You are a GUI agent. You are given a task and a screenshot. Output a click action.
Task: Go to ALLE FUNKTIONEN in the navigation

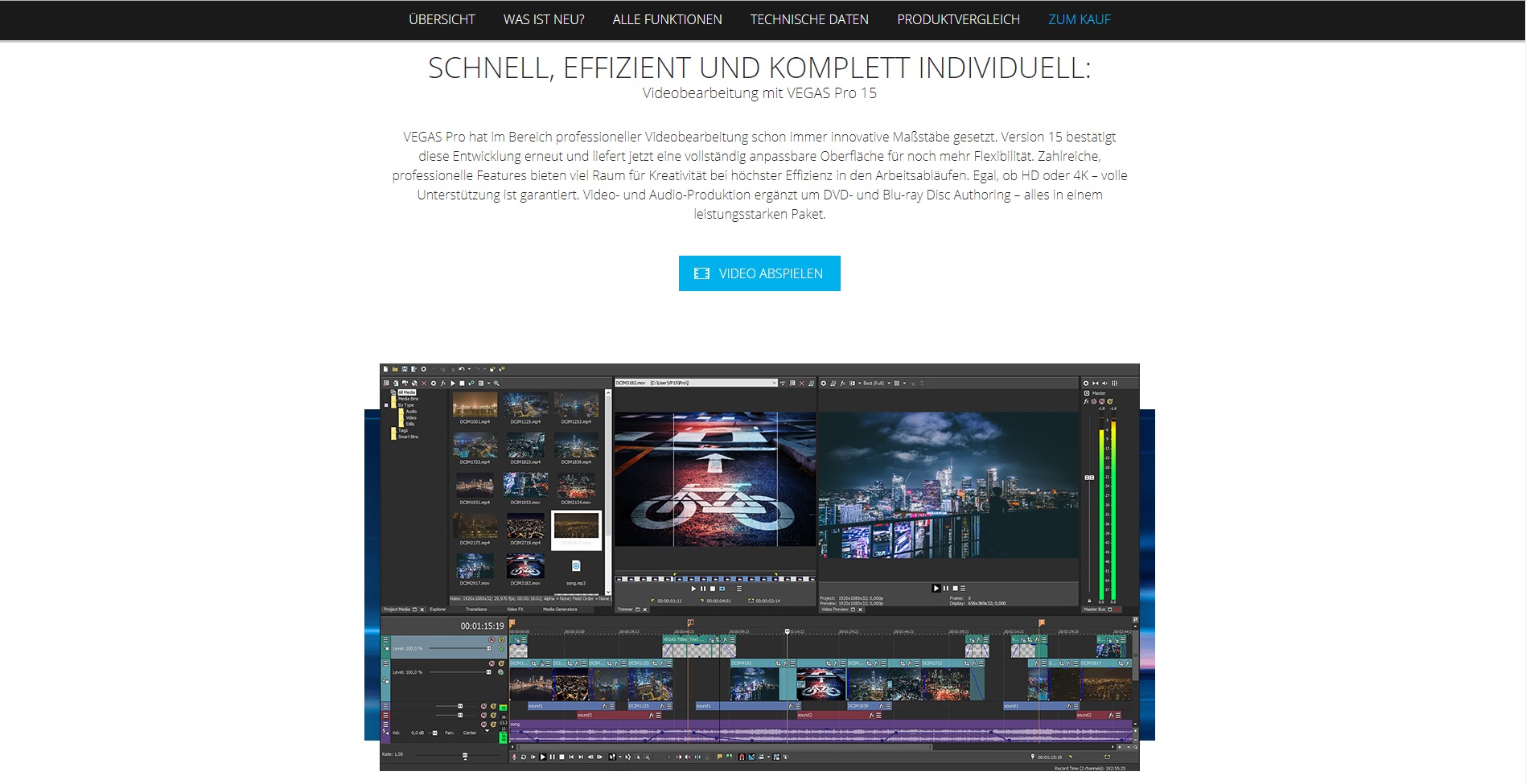point(667,19)
